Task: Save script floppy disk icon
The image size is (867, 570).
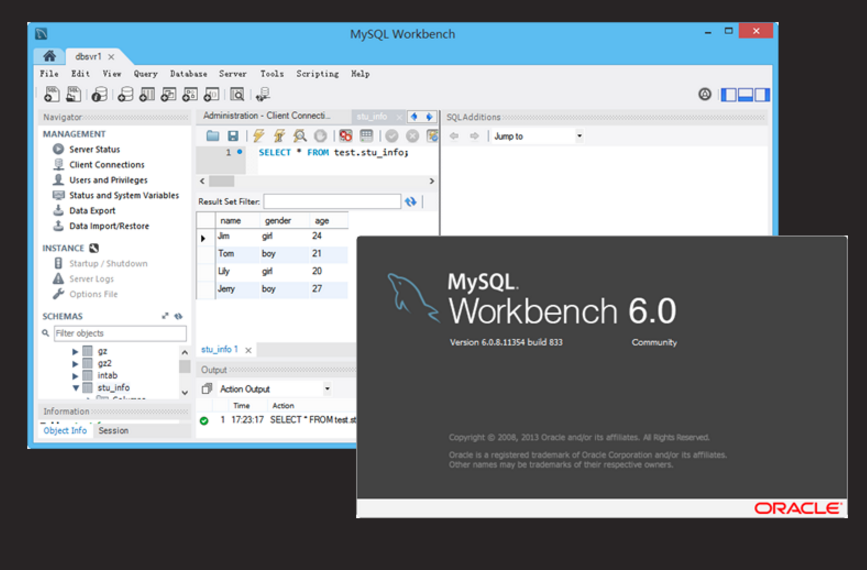Action: [x=233, y=135]
